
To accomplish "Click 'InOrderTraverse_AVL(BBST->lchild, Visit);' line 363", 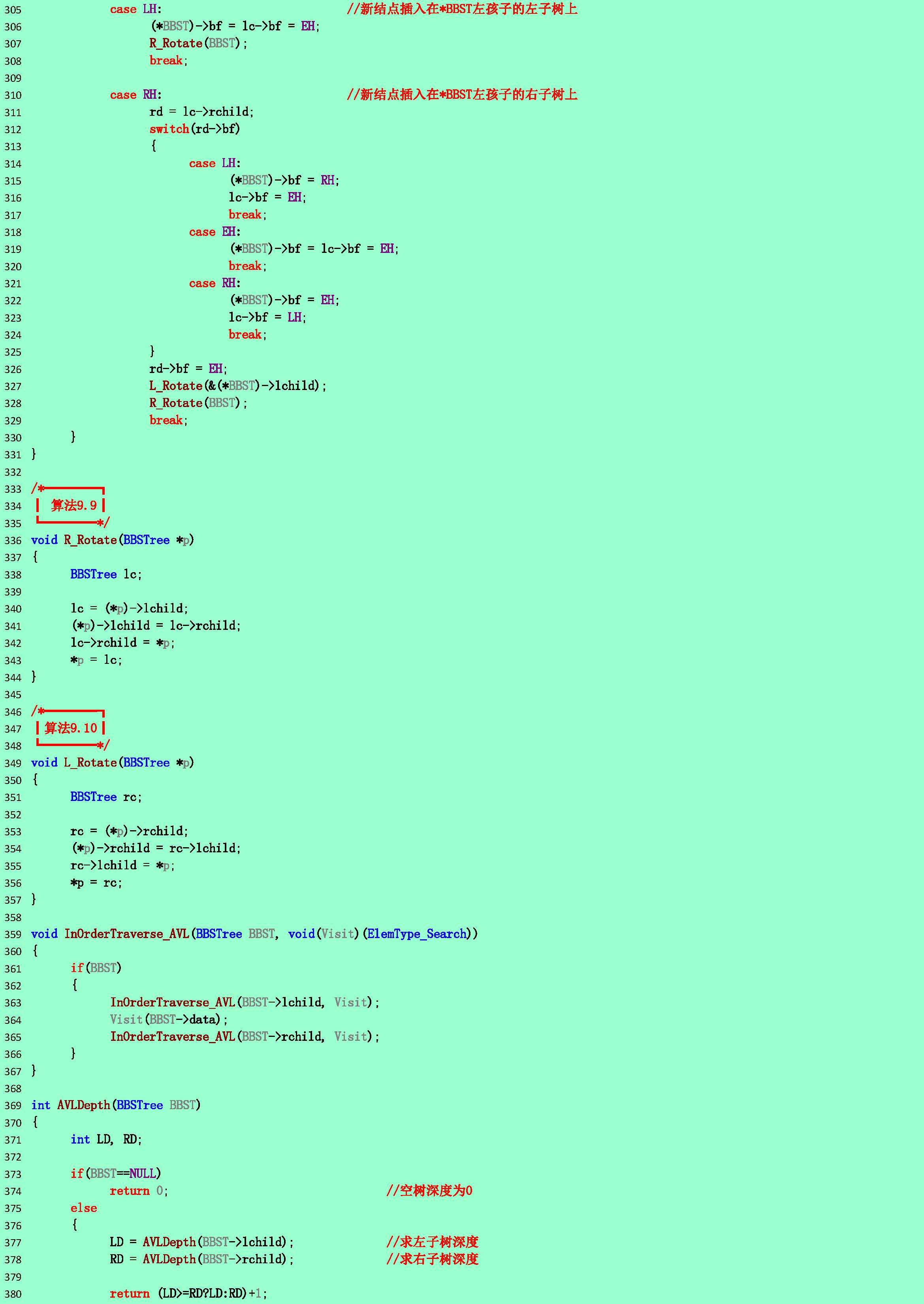I will tap(245, 1002).
